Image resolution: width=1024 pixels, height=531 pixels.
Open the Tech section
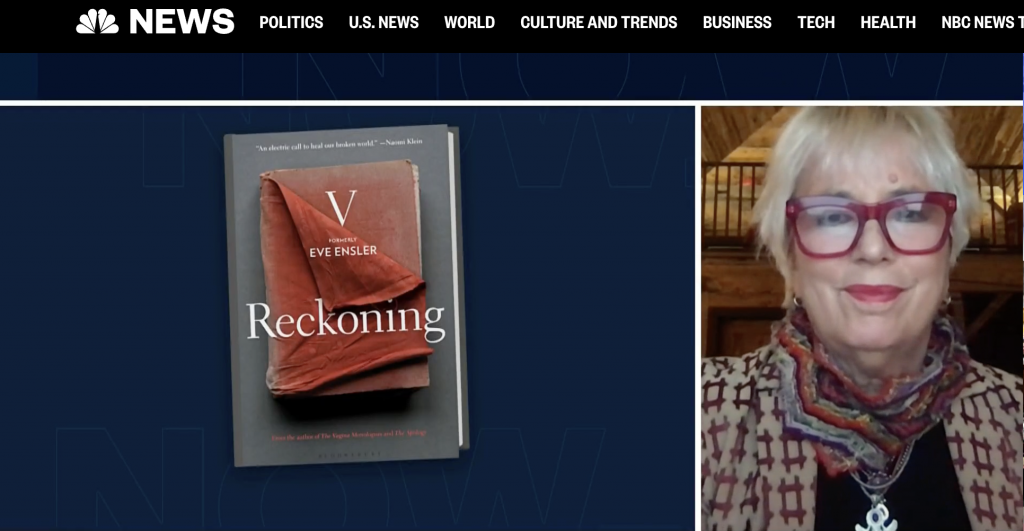[816, 22]
